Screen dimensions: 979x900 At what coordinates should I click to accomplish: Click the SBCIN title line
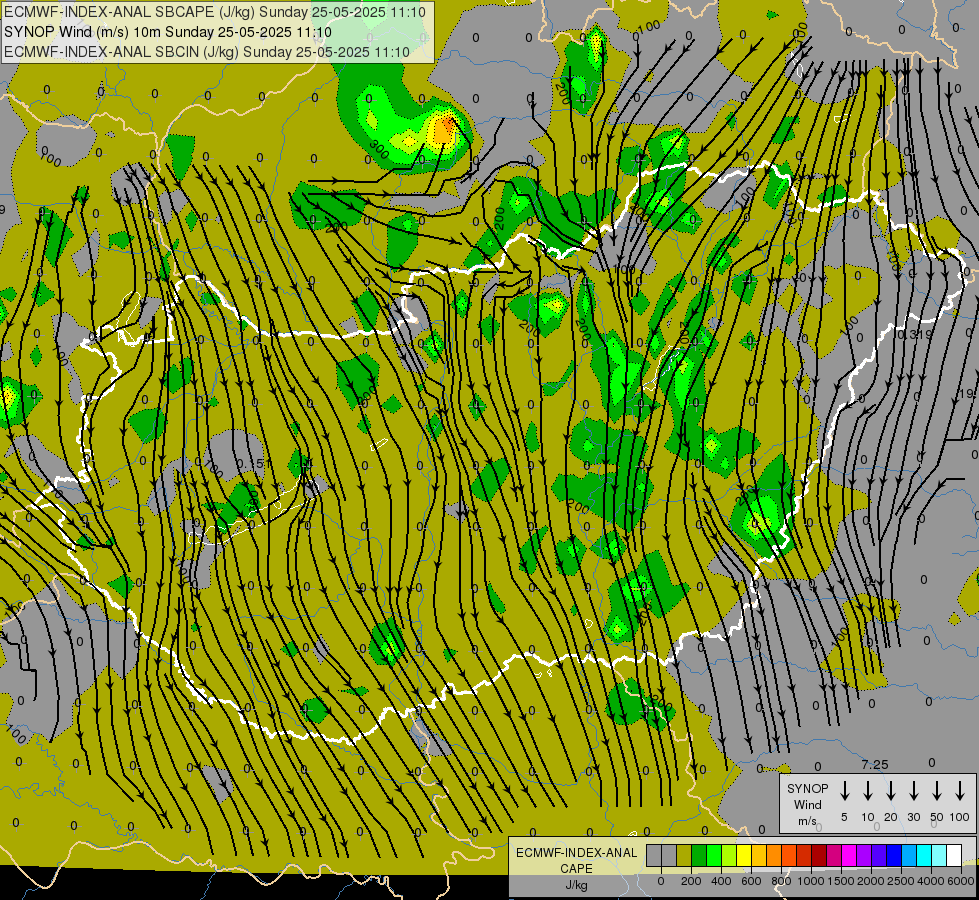click(x=207, y=52)
